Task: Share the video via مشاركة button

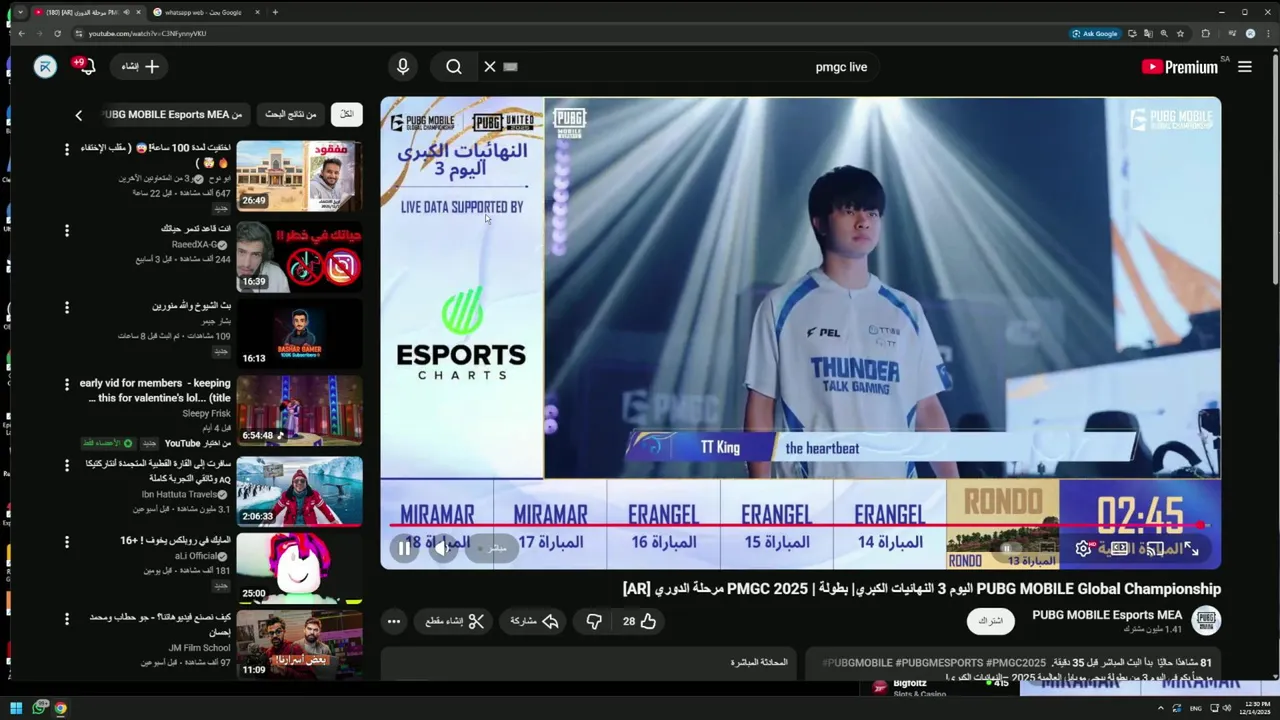Action: point(534,621)
